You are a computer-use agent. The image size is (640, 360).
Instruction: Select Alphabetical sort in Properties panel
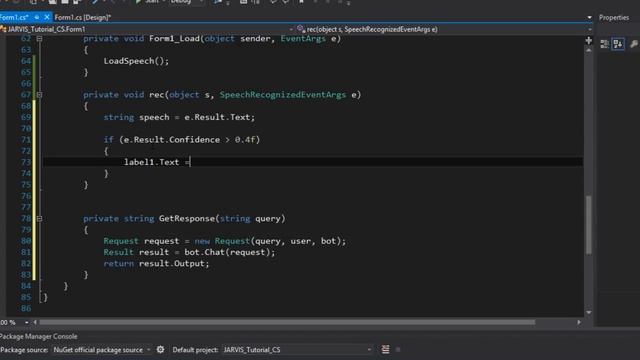coord(618,44)
